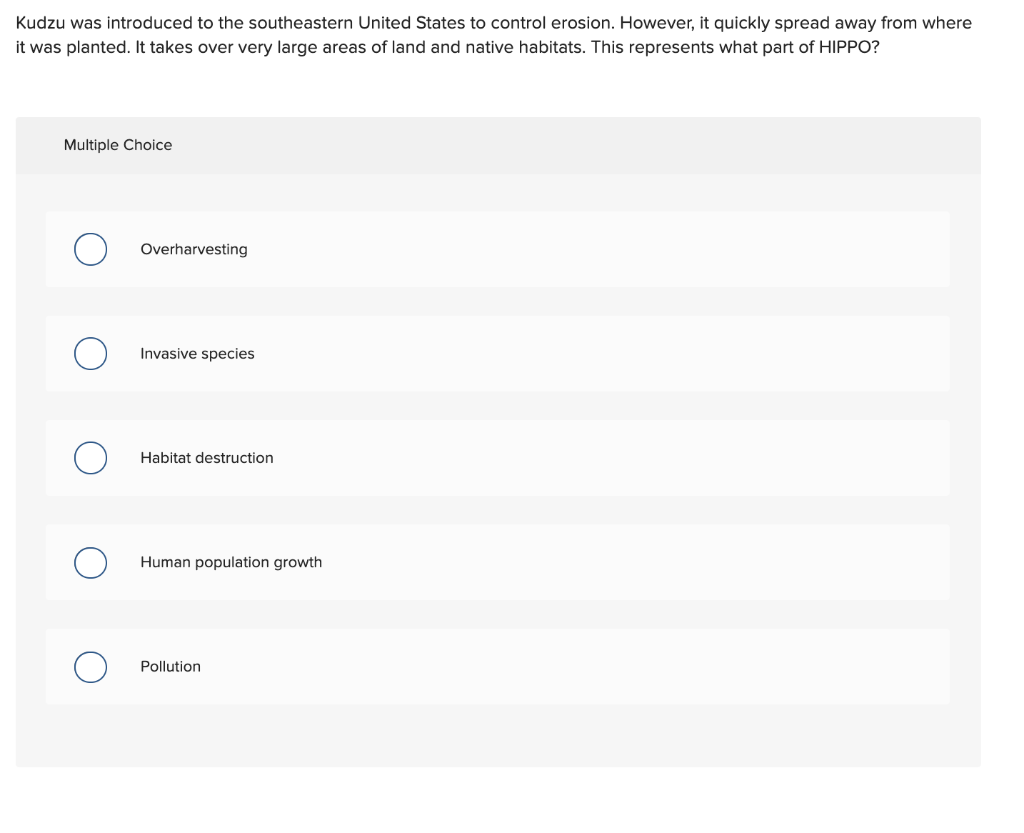
Task: Click the Invasive species answer label
Action: [197, 354]
